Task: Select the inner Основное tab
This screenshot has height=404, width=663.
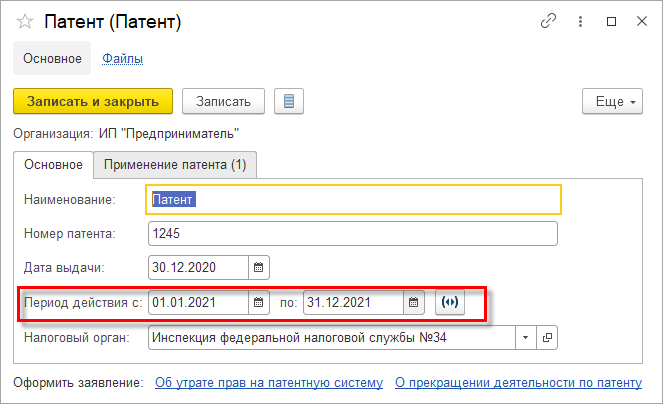Action: tap(53, 164)
